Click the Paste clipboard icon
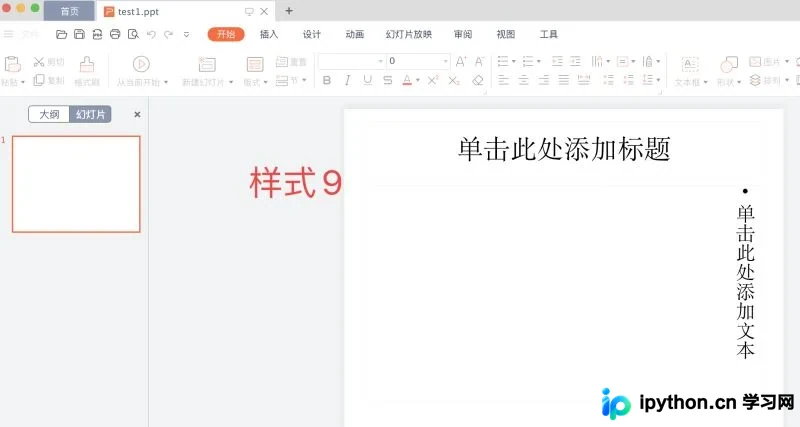 12,64
